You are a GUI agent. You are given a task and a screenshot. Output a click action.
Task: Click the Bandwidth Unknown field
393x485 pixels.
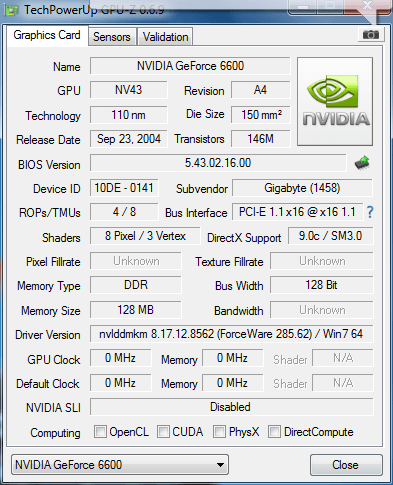322,310
